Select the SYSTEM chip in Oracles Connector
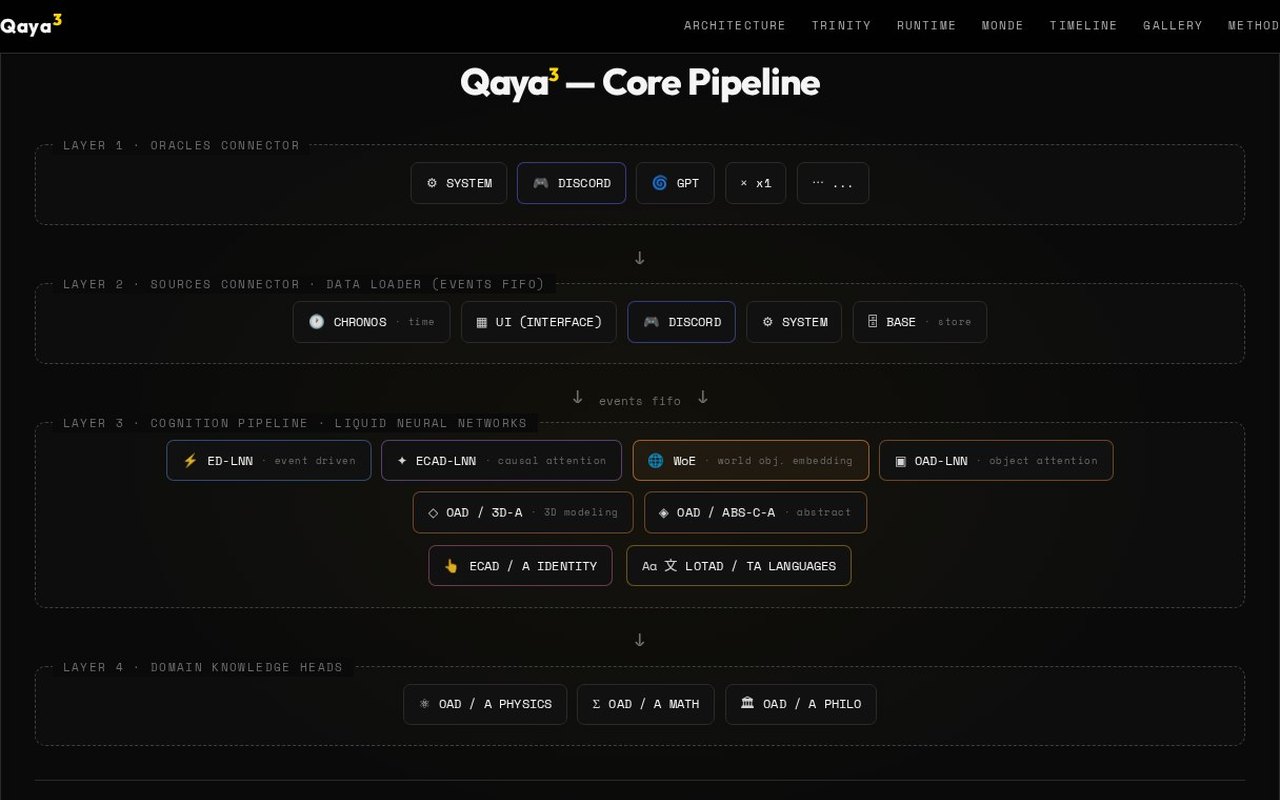 [x=459, y=183]
